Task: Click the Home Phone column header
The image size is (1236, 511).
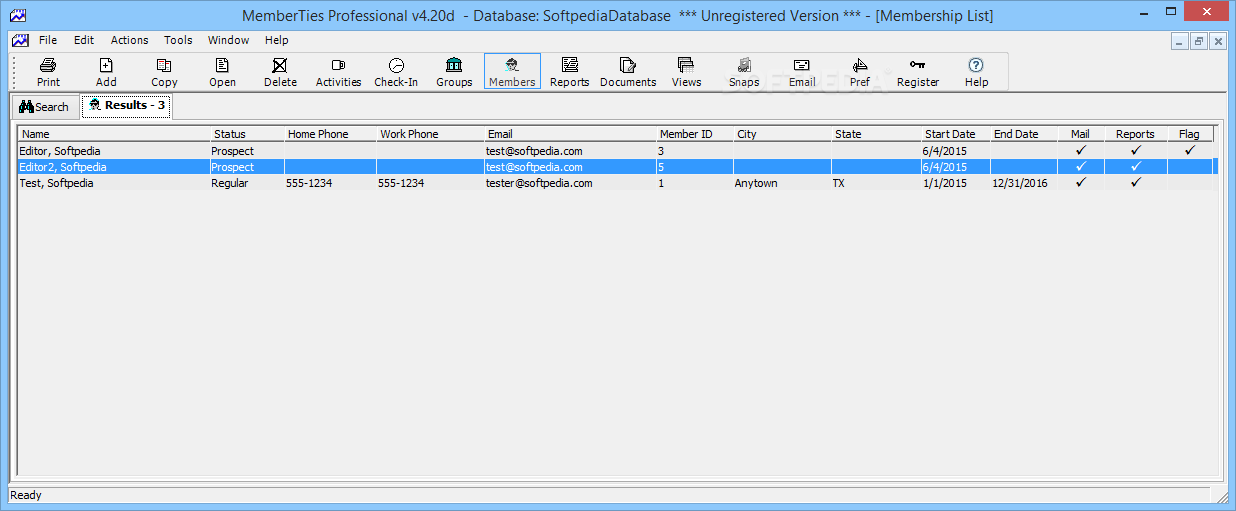Action: point(330,134)
